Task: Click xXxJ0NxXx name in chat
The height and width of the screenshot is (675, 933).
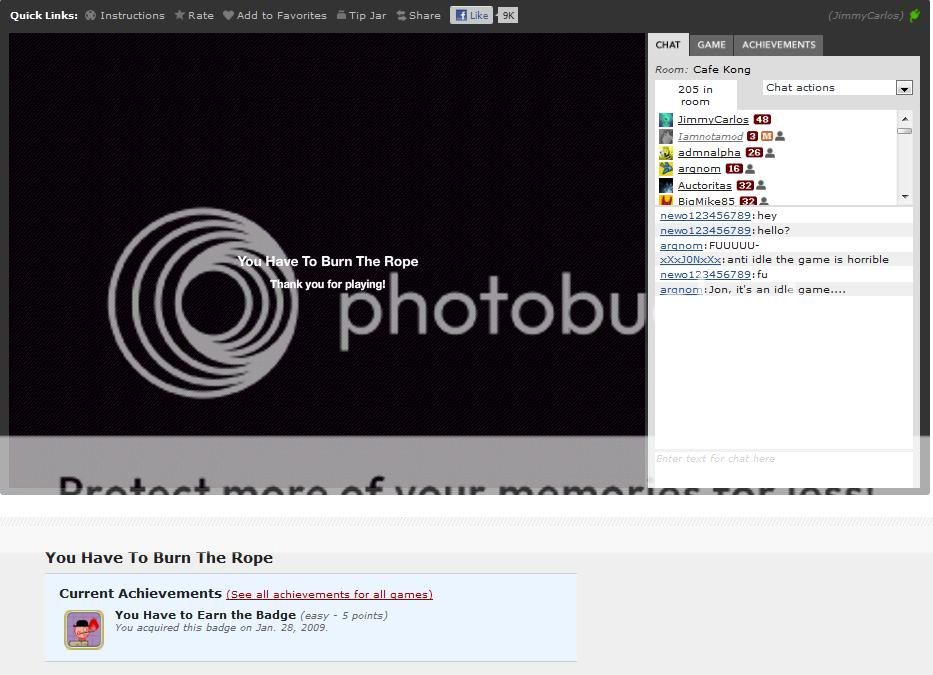Action: (x=690, y=260)
